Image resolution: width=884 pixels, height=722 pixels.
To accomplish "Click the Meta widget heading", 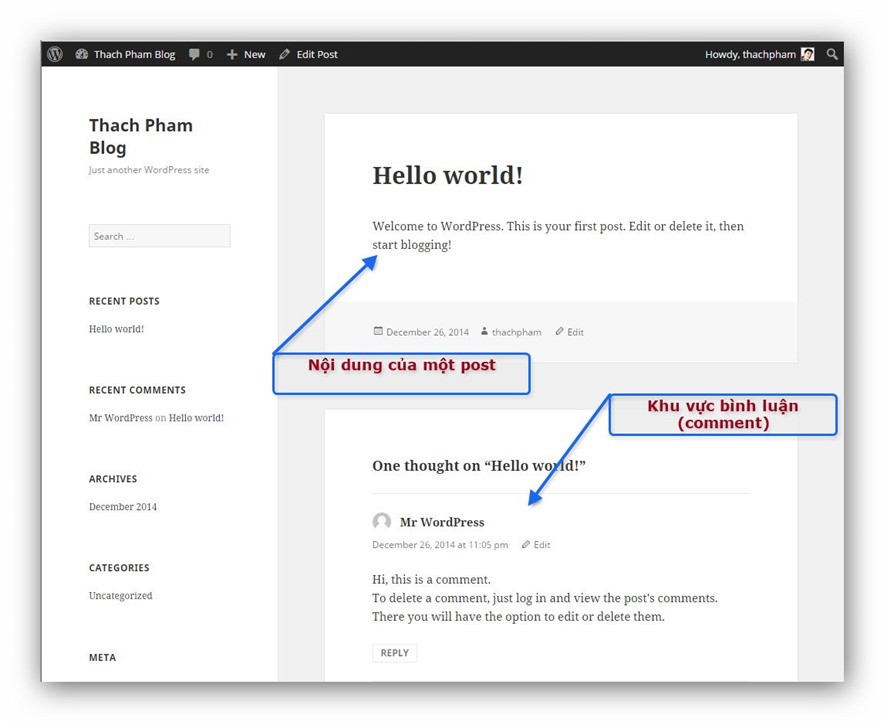I will point(102,657).
